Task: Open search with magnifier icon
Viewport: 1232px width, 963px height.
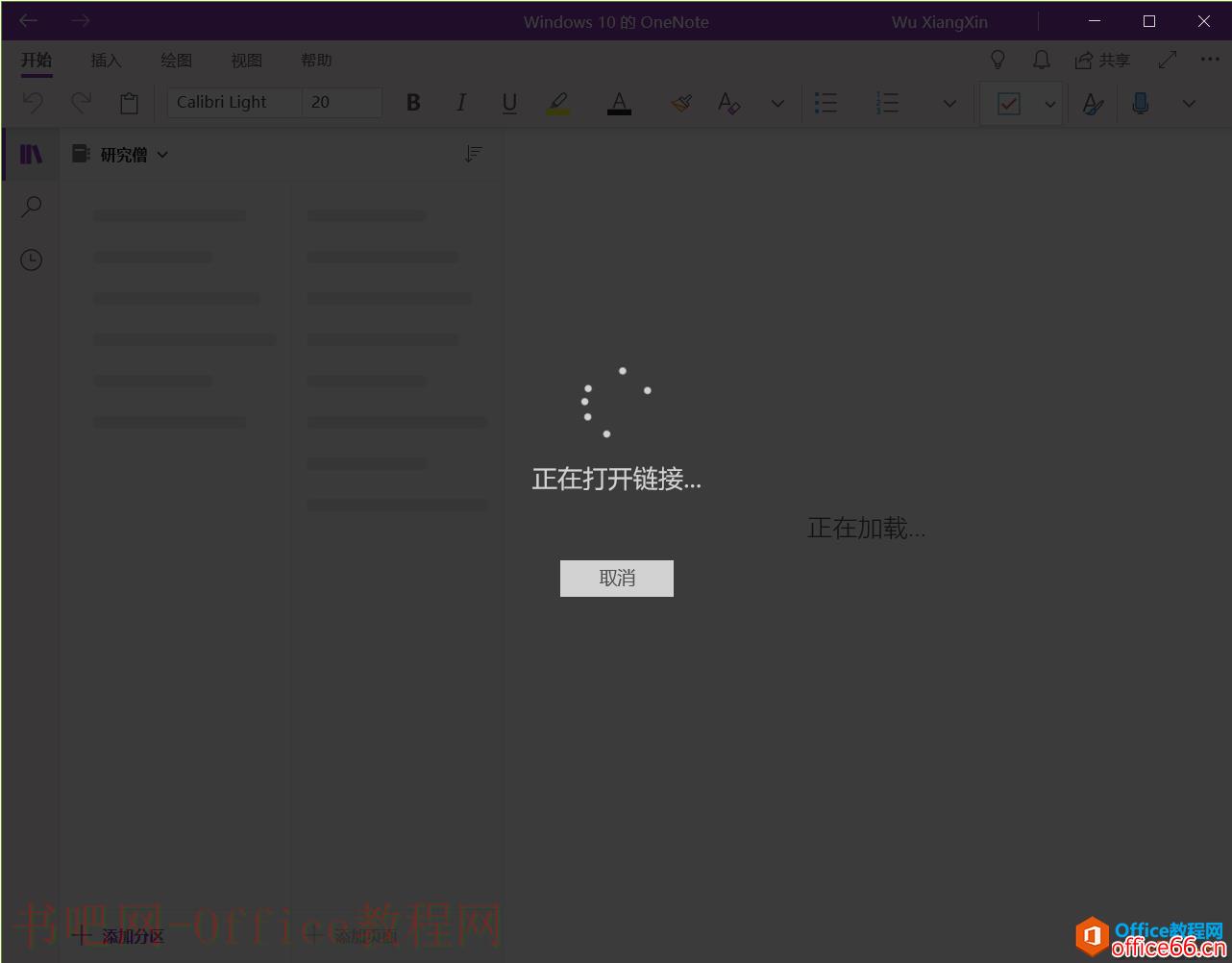Action: (31, 207)
